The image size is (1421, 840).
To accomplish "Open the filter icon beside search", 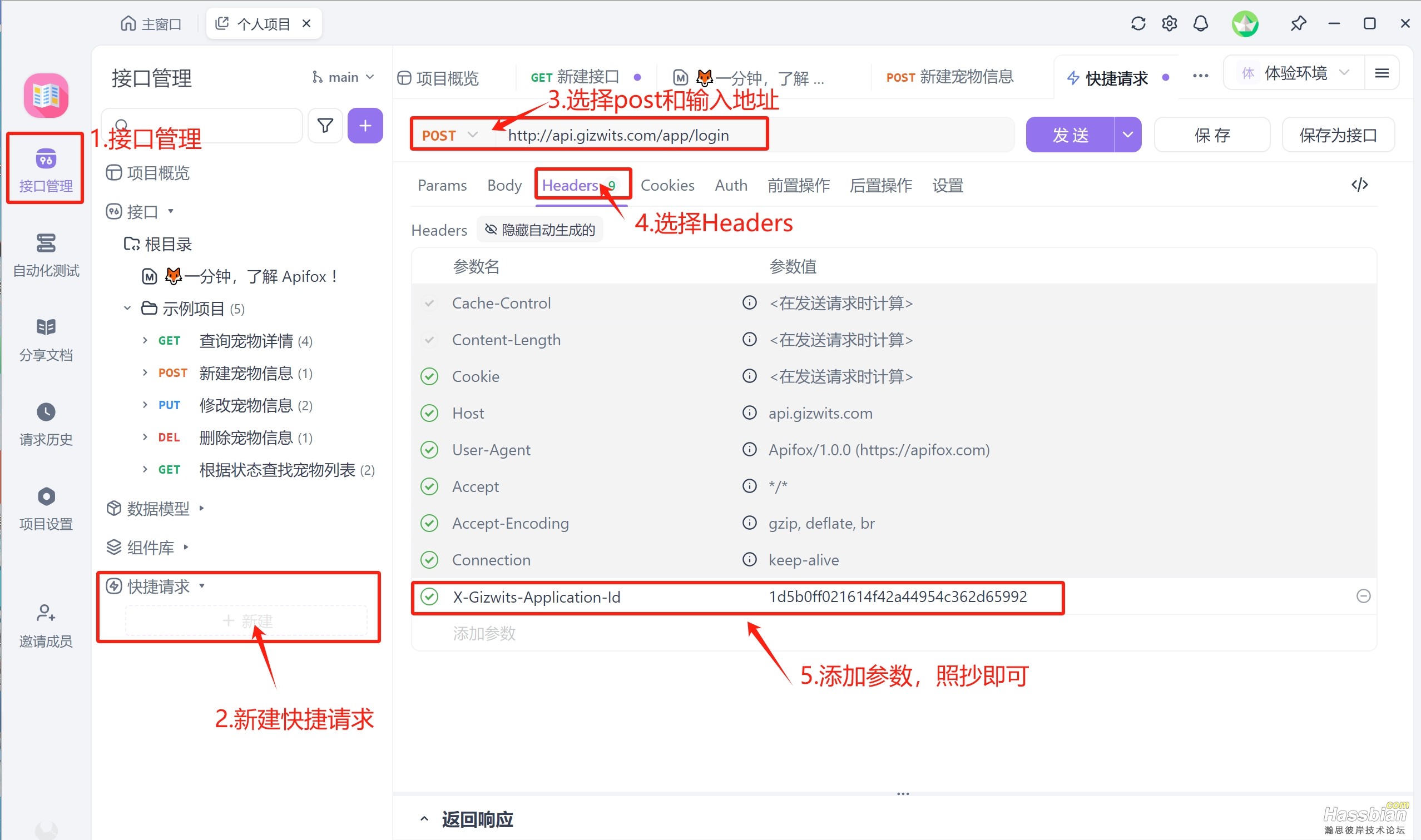I will (x=325, y=125).
